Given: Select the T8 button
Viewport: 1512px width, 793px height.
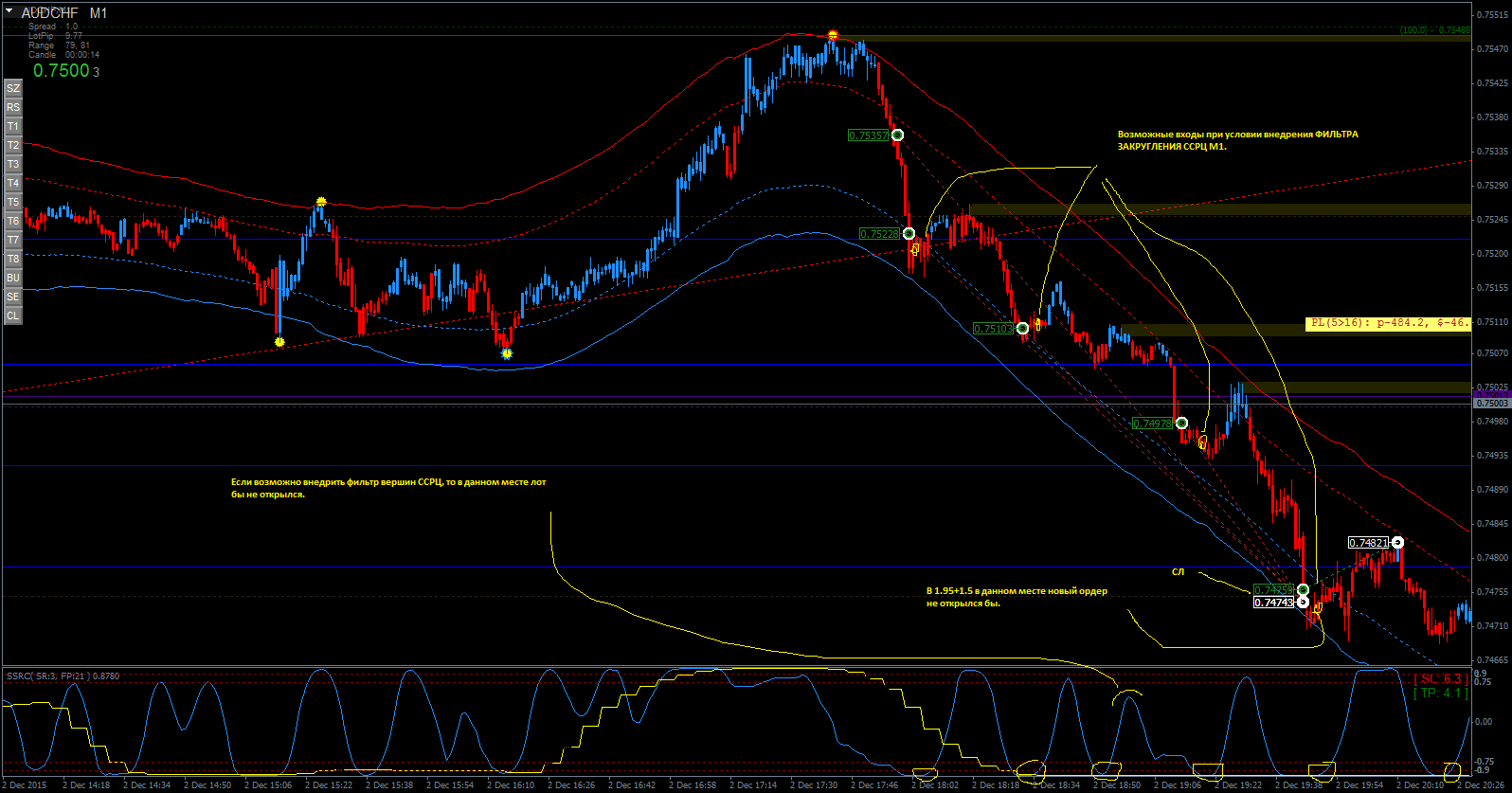Looking at the screenshot, I should 13,259.
